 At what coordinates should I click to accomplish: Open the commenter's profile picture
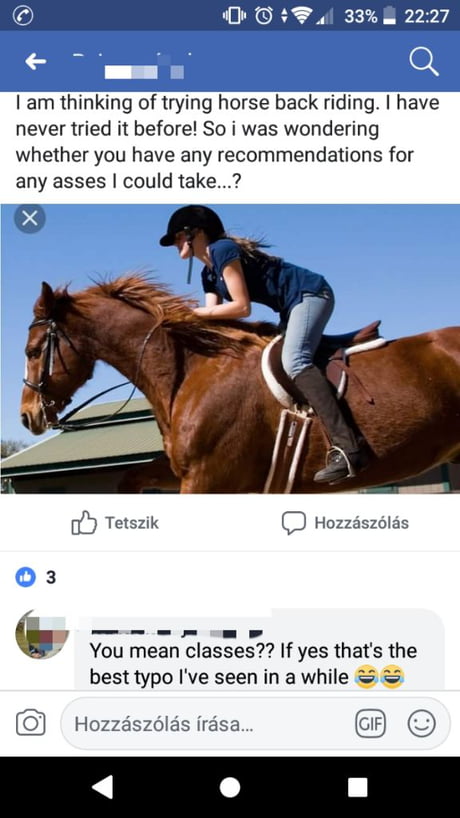[42, 634]
